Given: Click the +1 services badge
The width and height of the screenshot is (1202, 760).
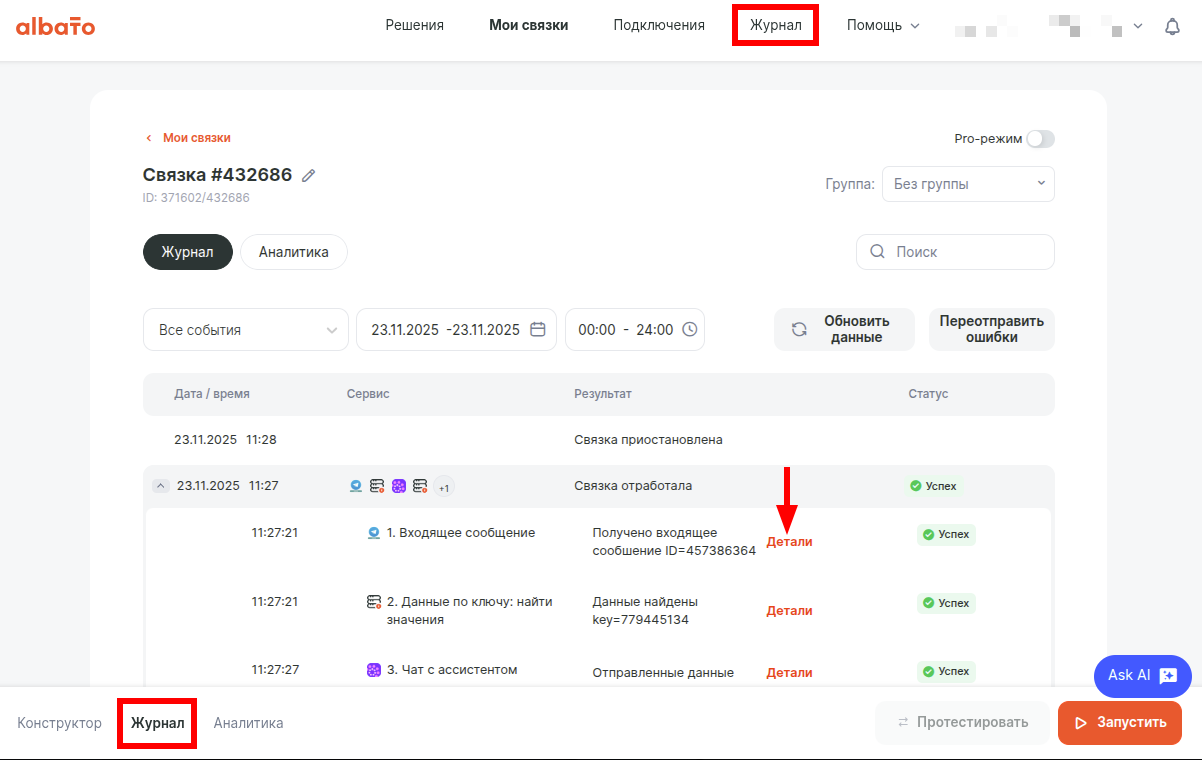Looking at the screenshot, I should [444, 487].
